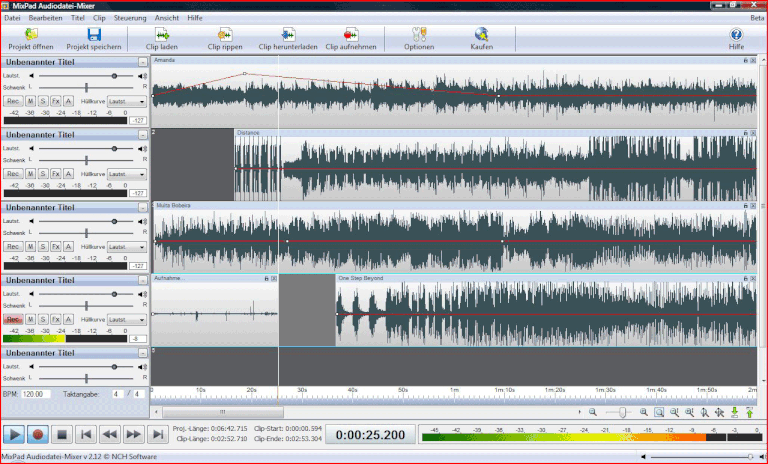
Task: Jump to project end transport button
Action: [157, 434]
